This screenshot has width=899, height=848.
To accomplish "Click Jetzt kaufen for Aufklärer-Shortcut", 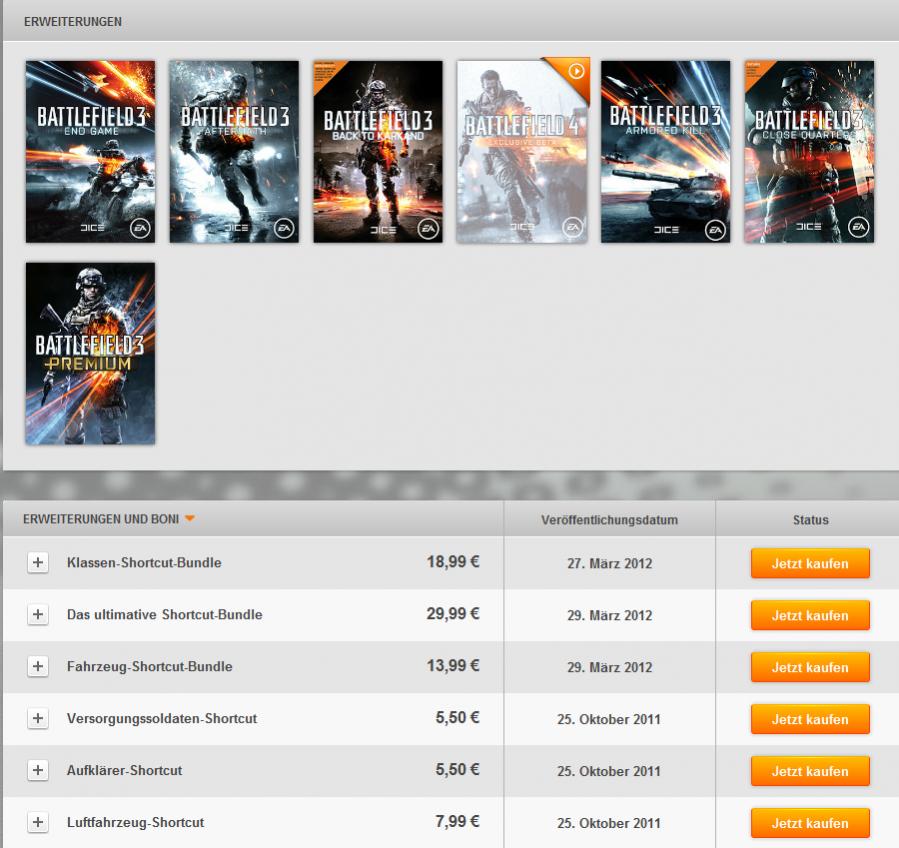I will coord(810,771).
